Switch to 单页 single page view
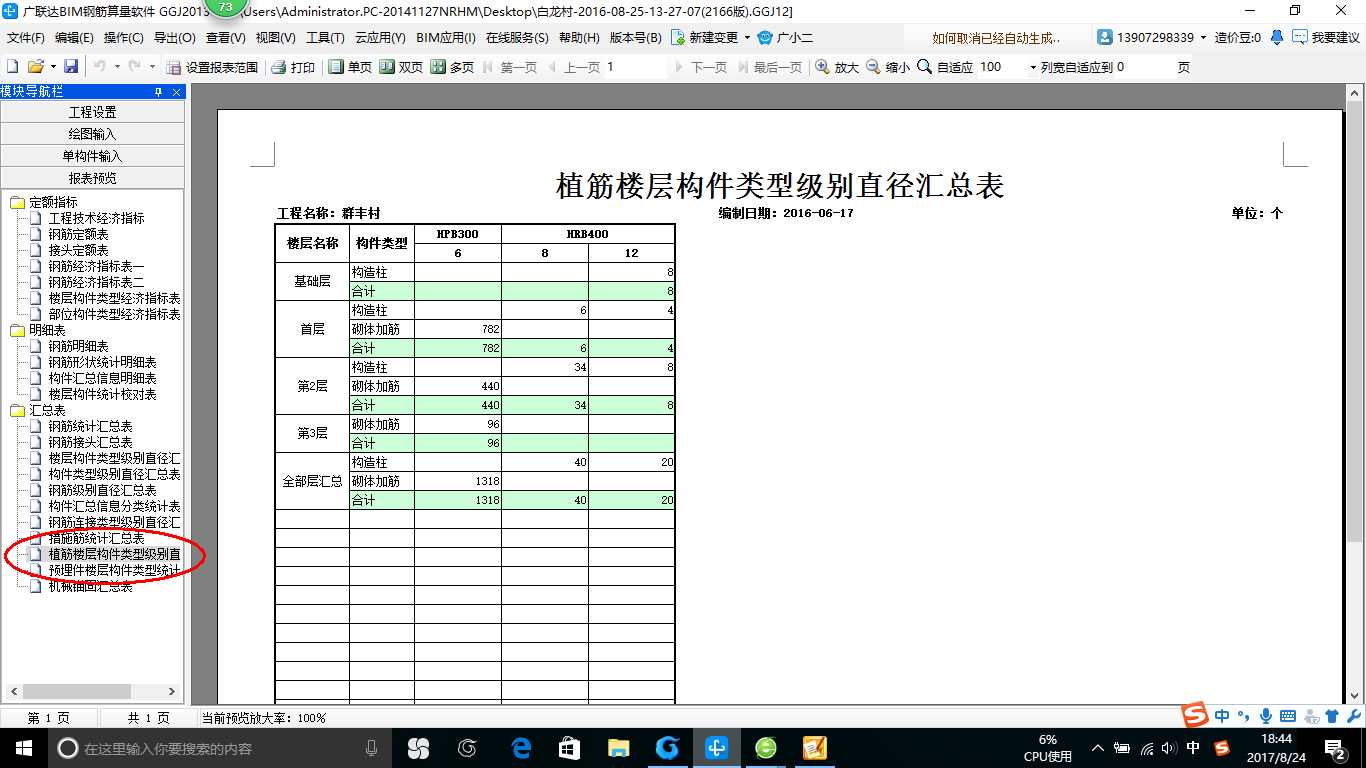 coord(350,67)
